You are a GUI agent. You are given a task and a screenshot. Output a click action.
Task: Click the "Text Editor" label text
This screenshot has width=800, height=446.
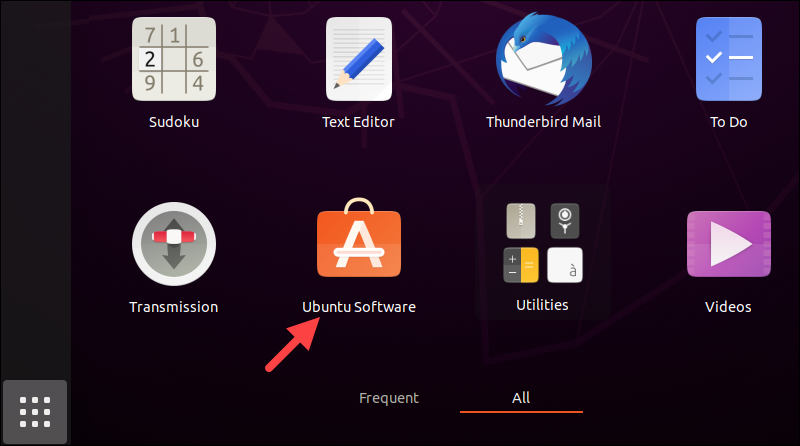click(x=358, y=122)
